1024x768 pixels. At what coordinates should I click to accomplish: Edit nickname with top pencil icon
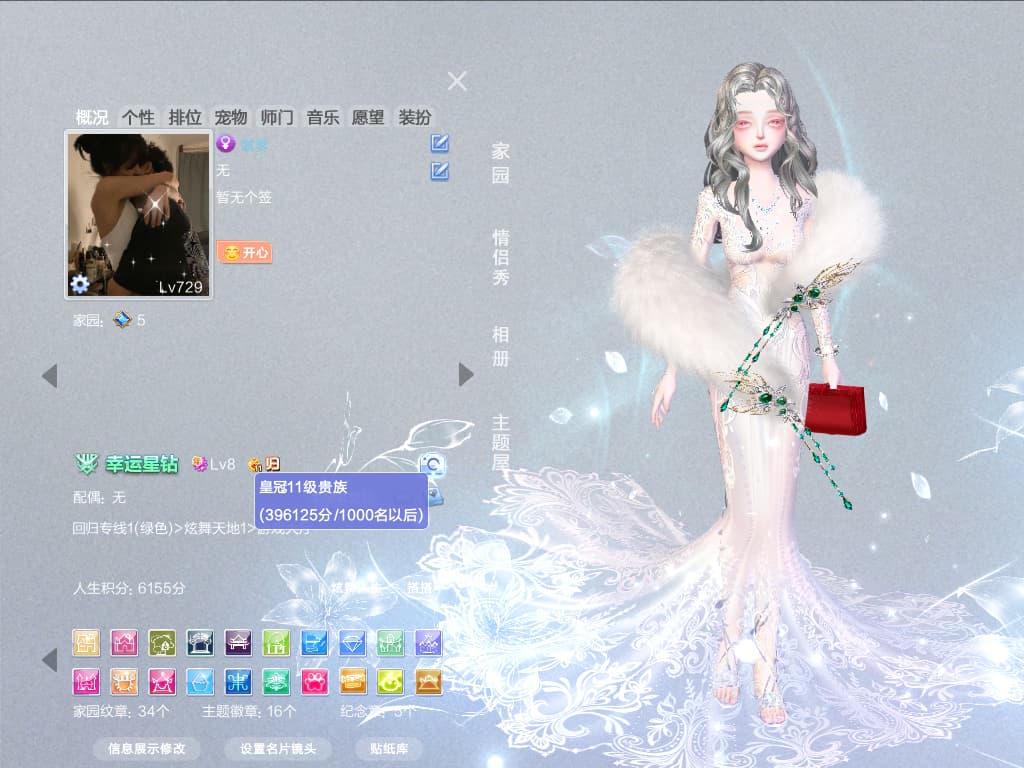click(x=440, y=143)
